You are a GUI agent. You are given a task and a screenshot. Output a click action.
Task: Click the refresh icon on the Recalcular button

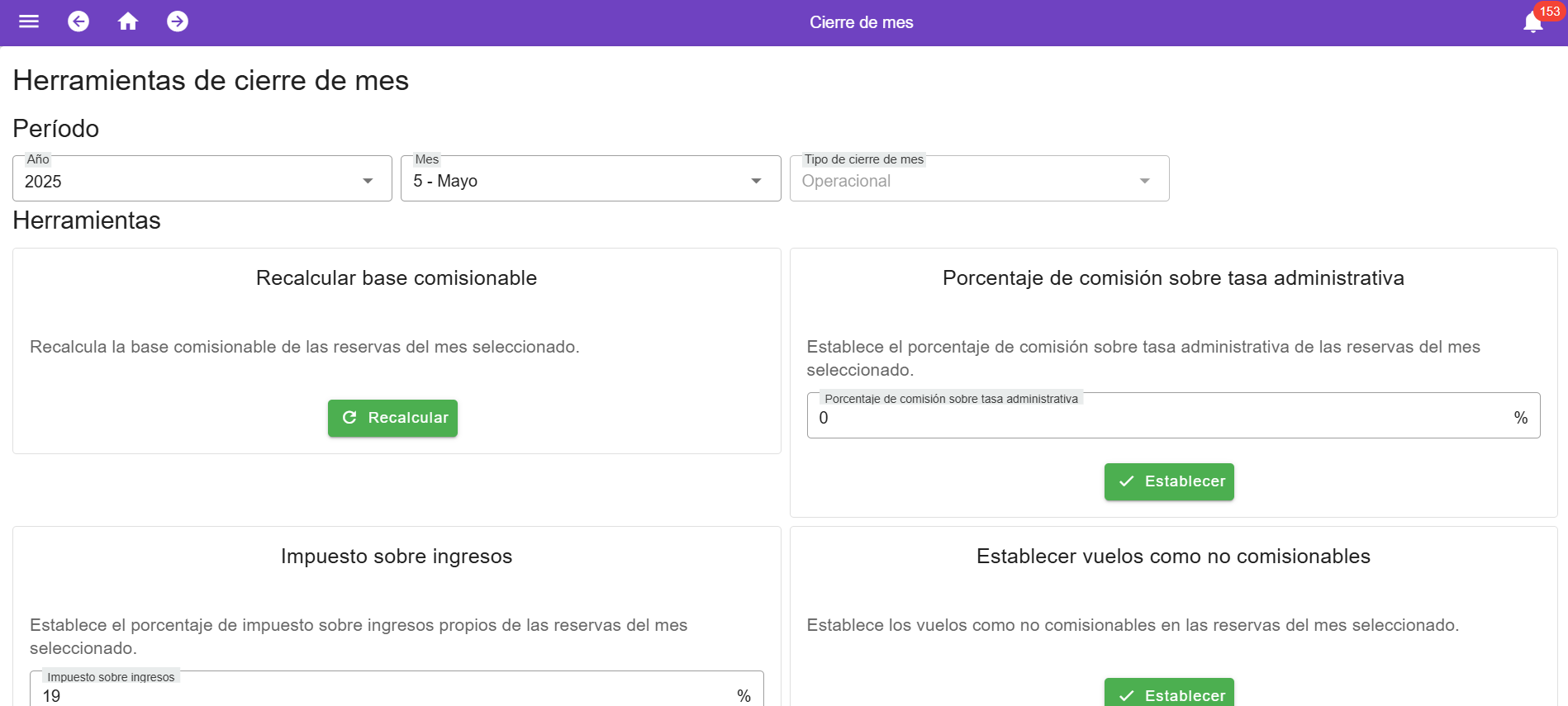pyautogui.click(x=349, y=418)
